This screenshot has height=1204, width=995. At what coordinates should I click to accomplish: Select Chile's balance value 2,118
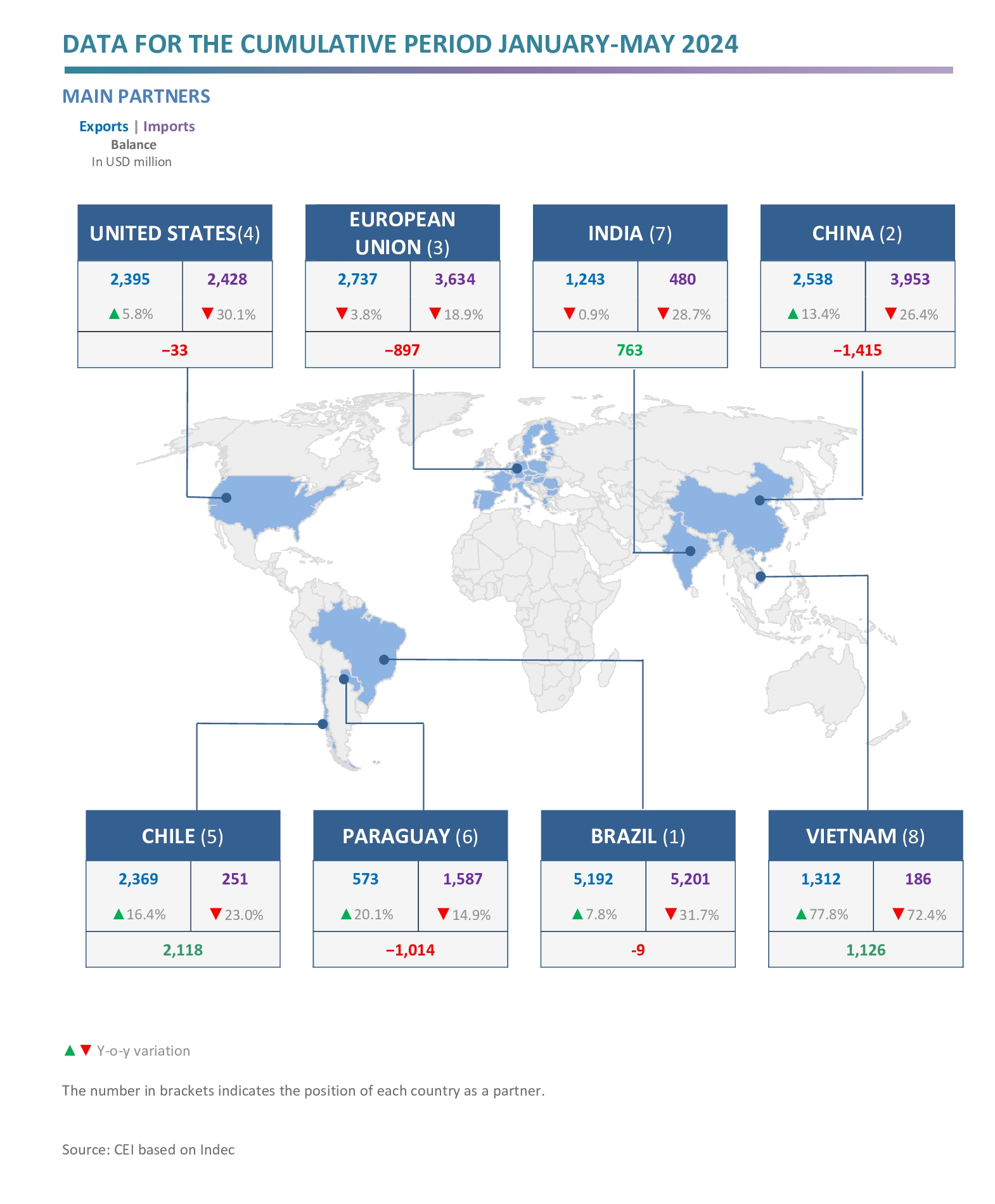point(183,950)
